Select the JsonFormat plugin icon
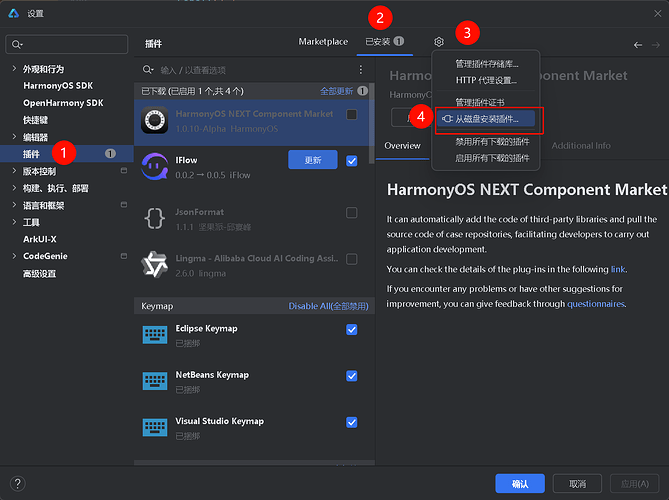 [x=154, y=217]
